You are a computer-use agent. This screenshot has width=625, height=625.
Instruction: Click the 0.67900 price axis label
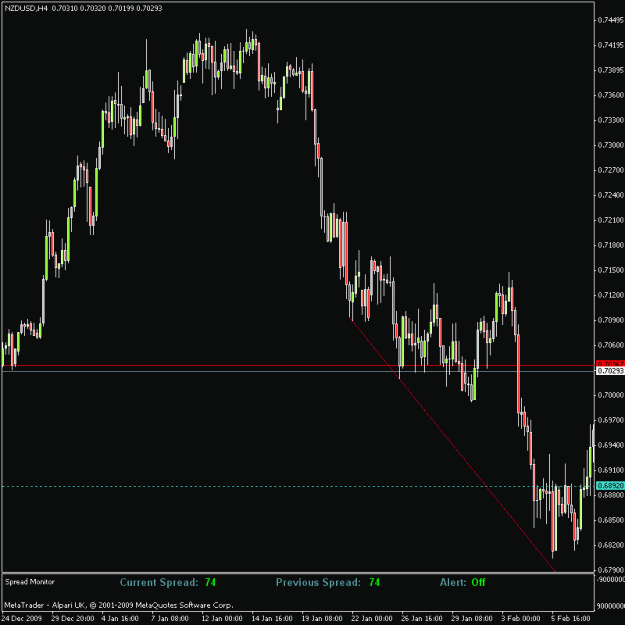(x=610, y=570)
